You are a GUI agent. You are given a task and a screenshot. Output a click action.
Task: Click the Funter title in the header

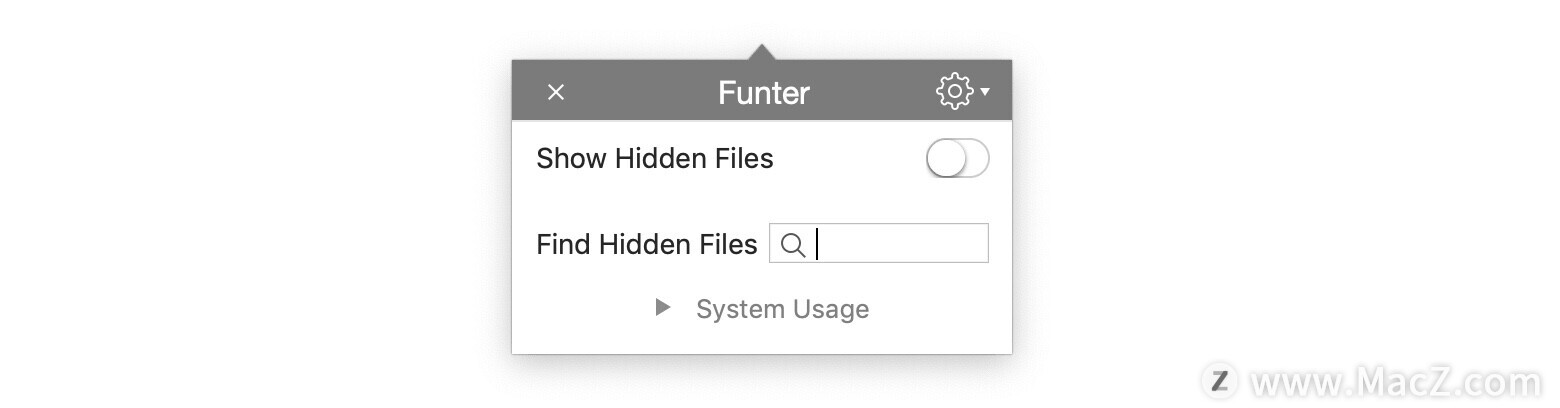(x=763, y=93)
